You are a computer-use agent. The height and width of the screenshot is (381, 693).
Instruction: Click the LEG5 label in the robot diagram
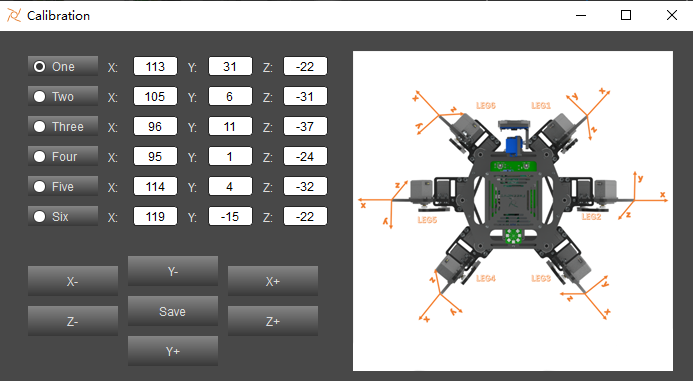(x=427, y=220)
